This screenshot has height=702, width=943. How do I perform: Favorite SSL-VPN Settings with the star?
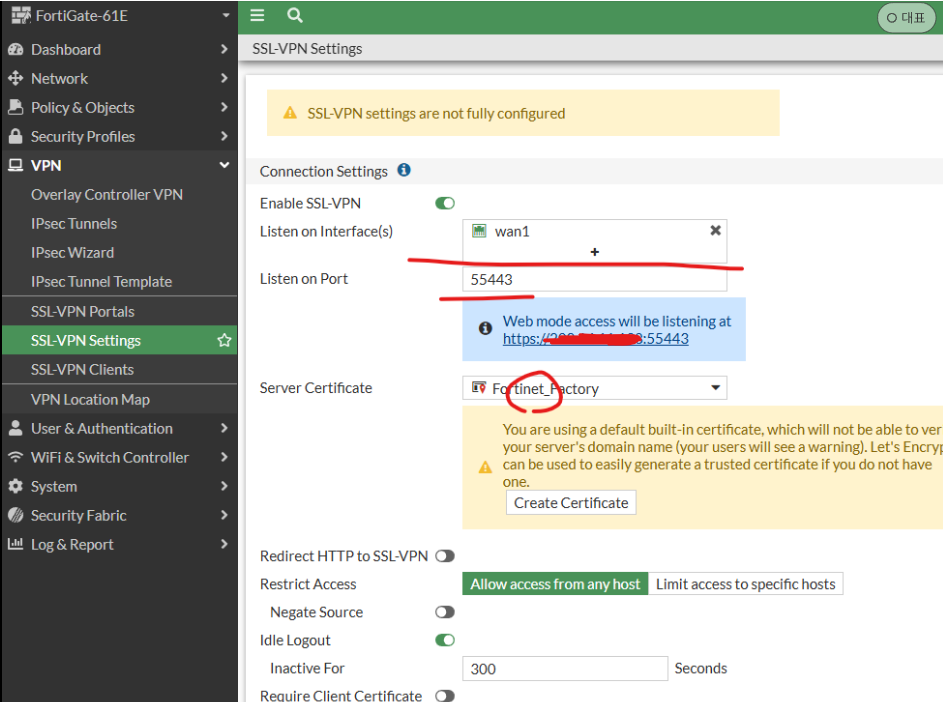pos(224,340)
